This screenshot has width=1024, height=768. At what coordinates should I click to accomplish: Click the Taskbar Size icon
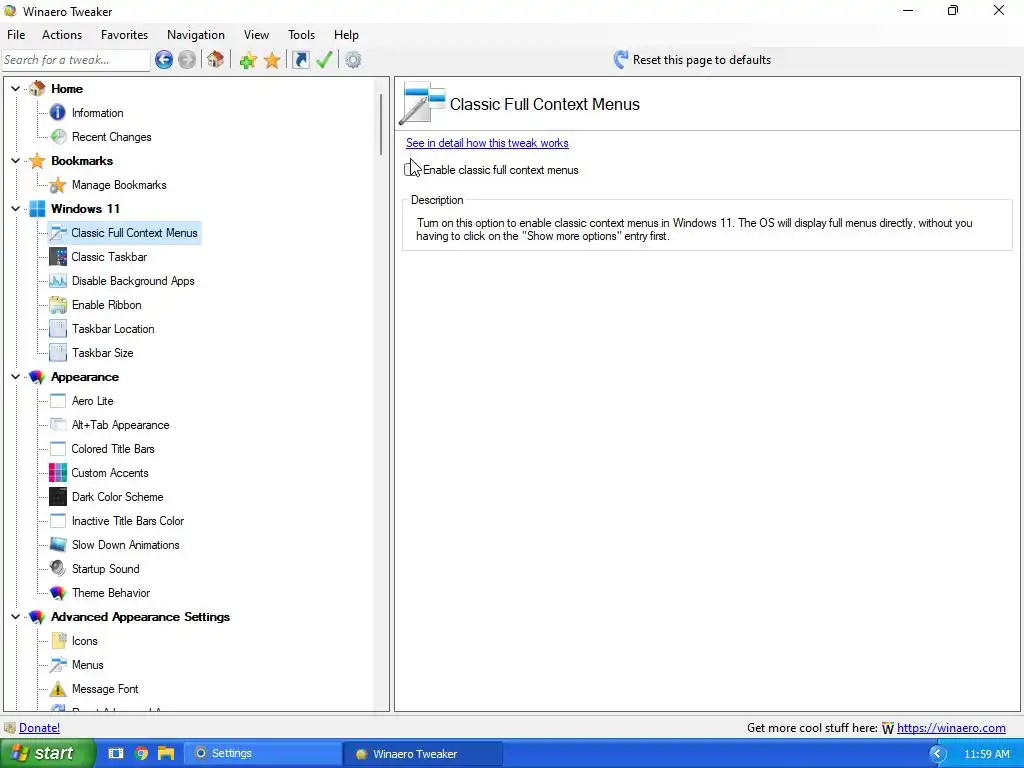(x=58, y=353)
